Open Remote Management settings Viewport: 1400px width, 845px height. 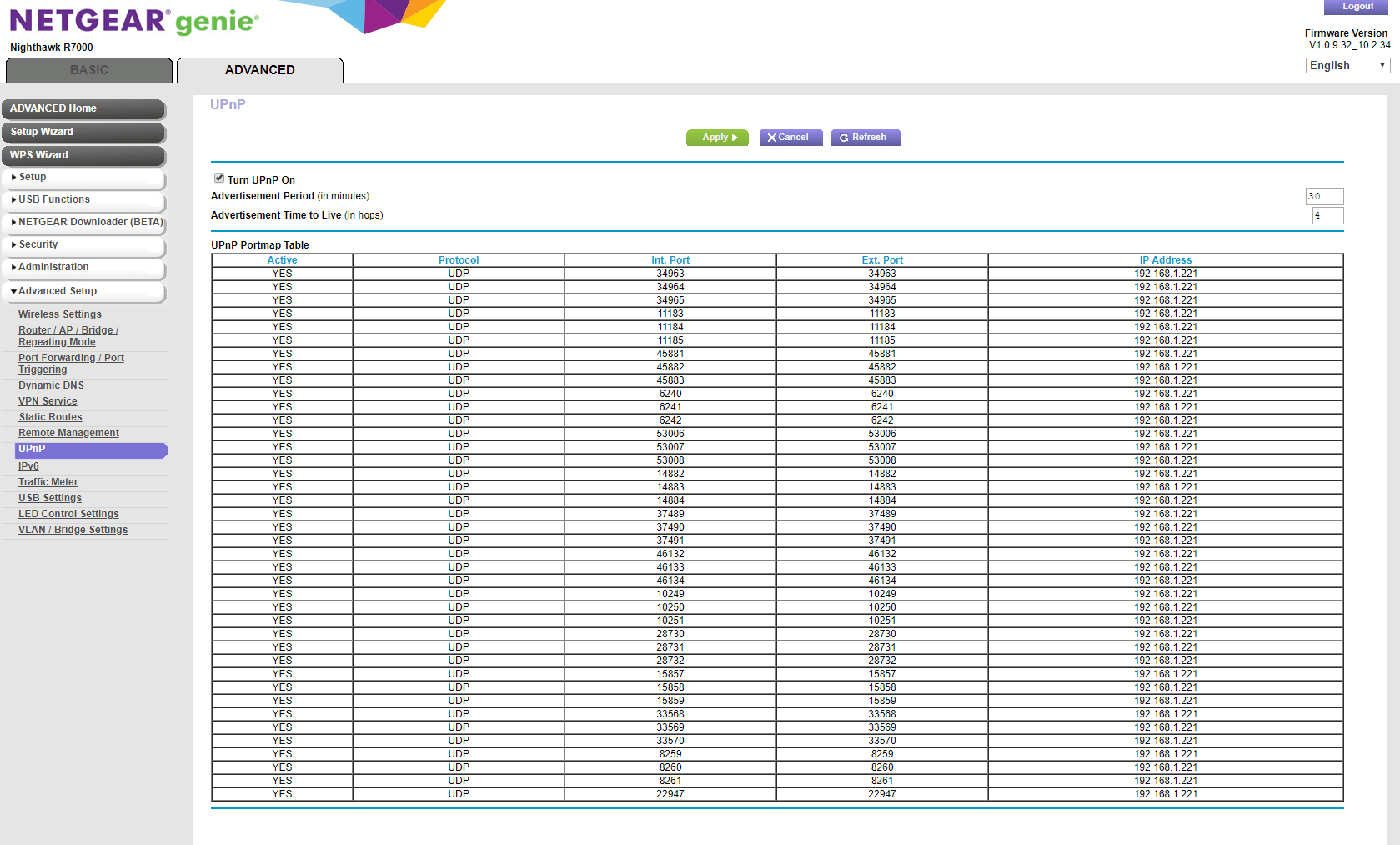click(x=68, y=433)
